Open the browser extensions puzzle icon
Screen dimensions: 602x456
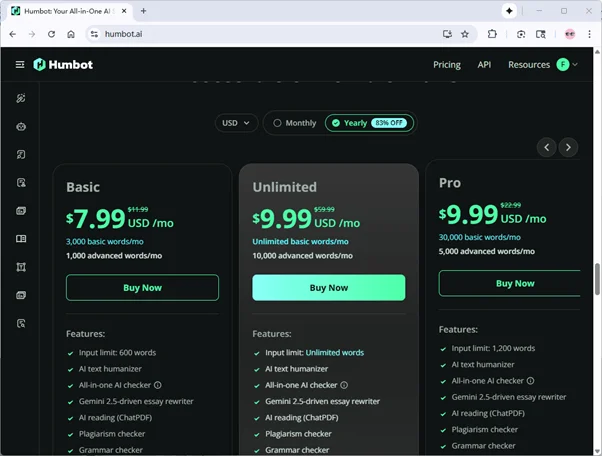click(x=493, y=33)
